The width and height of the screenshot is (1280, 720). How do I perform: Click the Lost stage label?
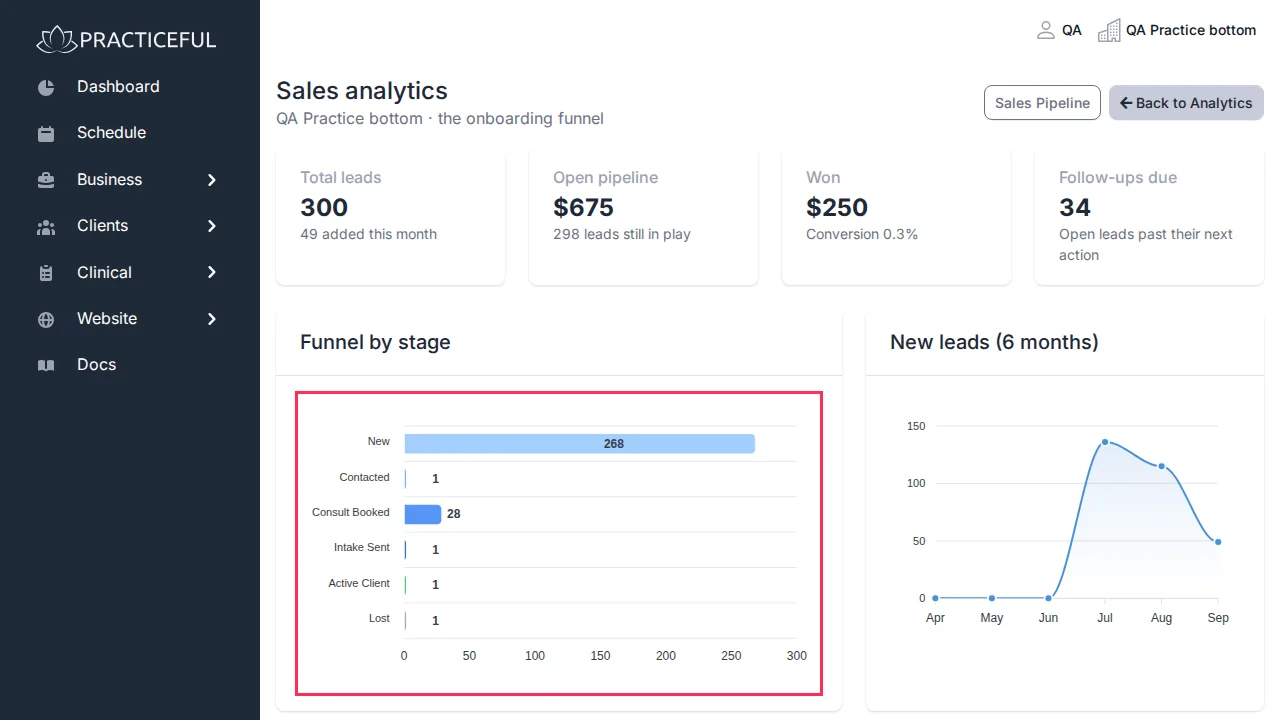(x=379, y=619)
